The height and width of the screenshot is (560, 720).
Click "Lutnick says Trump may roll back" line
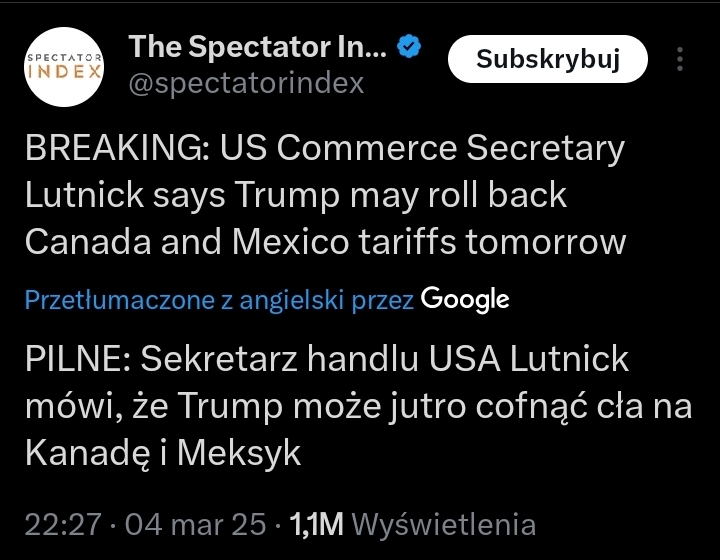pyautogui.click(x=295, y=195)
